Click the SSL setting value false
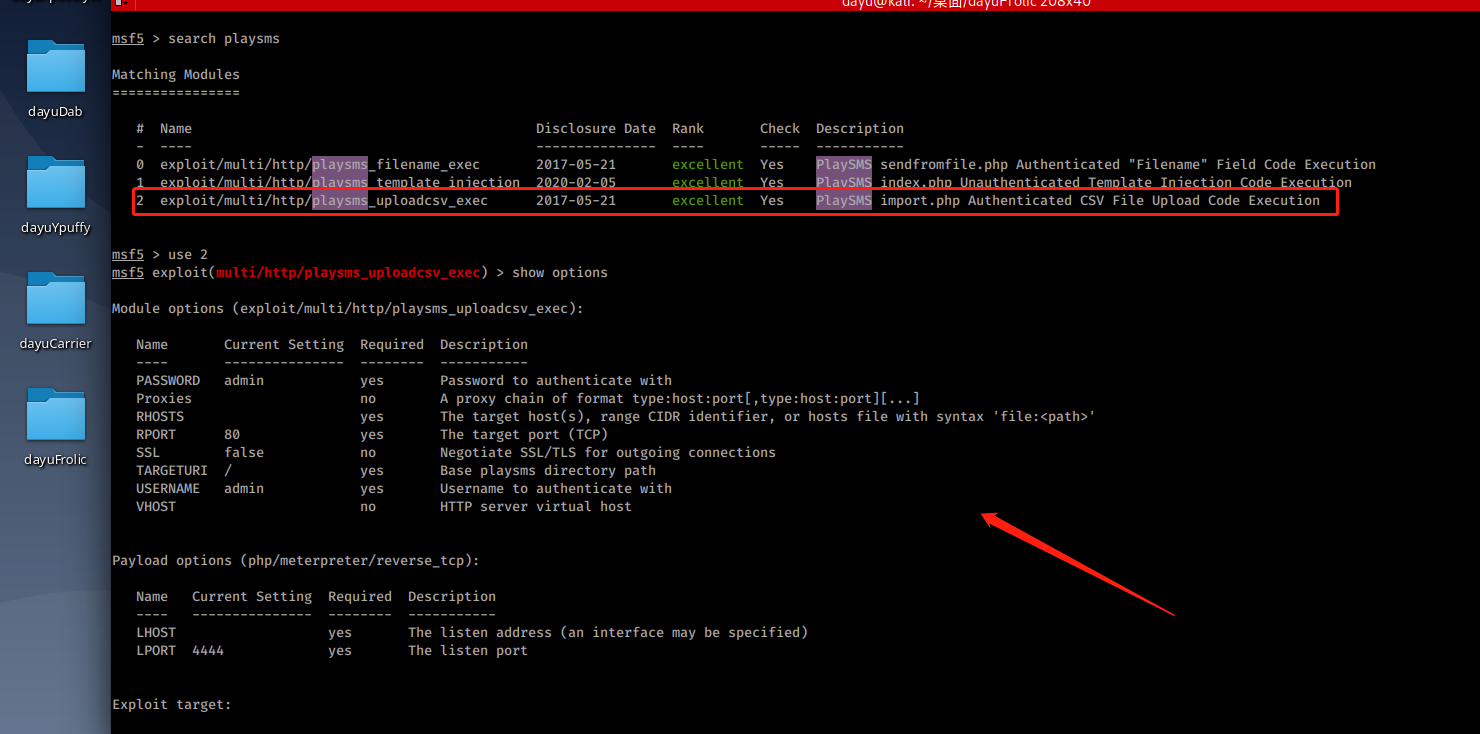Image resolution: width=1480 pixels, height=734 pixels. click(244, 453)
